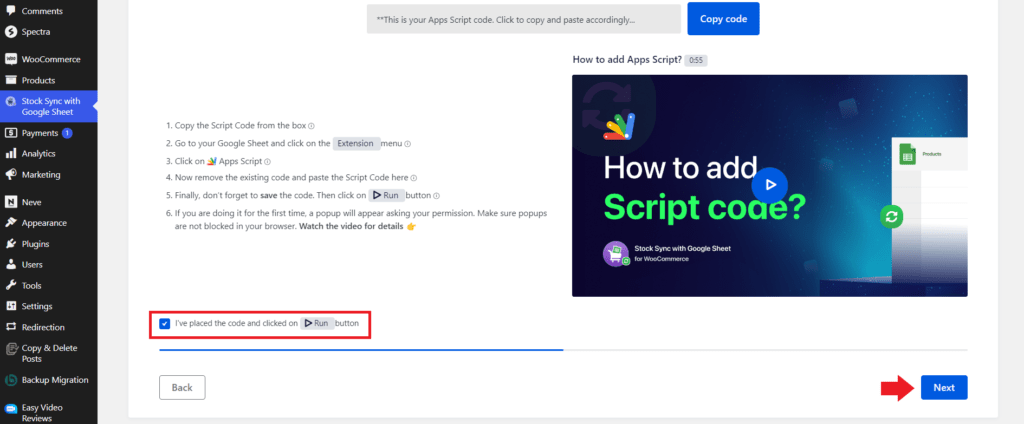Click the Payments notification badge '1'

pyautogui.click(x=67, y=133)
